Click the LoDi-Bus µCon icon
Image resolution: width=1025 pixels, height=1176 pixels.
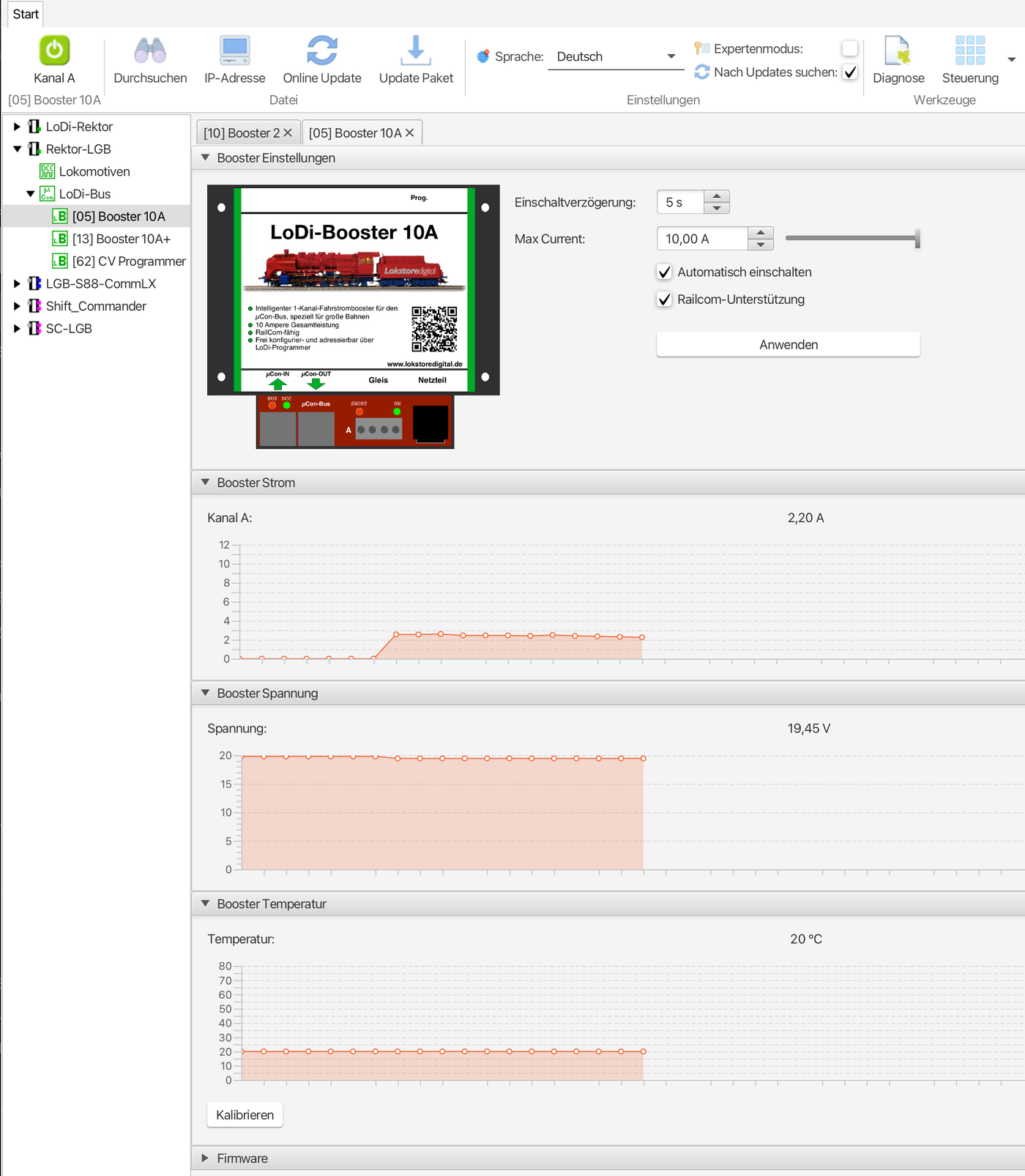(48, 194)
